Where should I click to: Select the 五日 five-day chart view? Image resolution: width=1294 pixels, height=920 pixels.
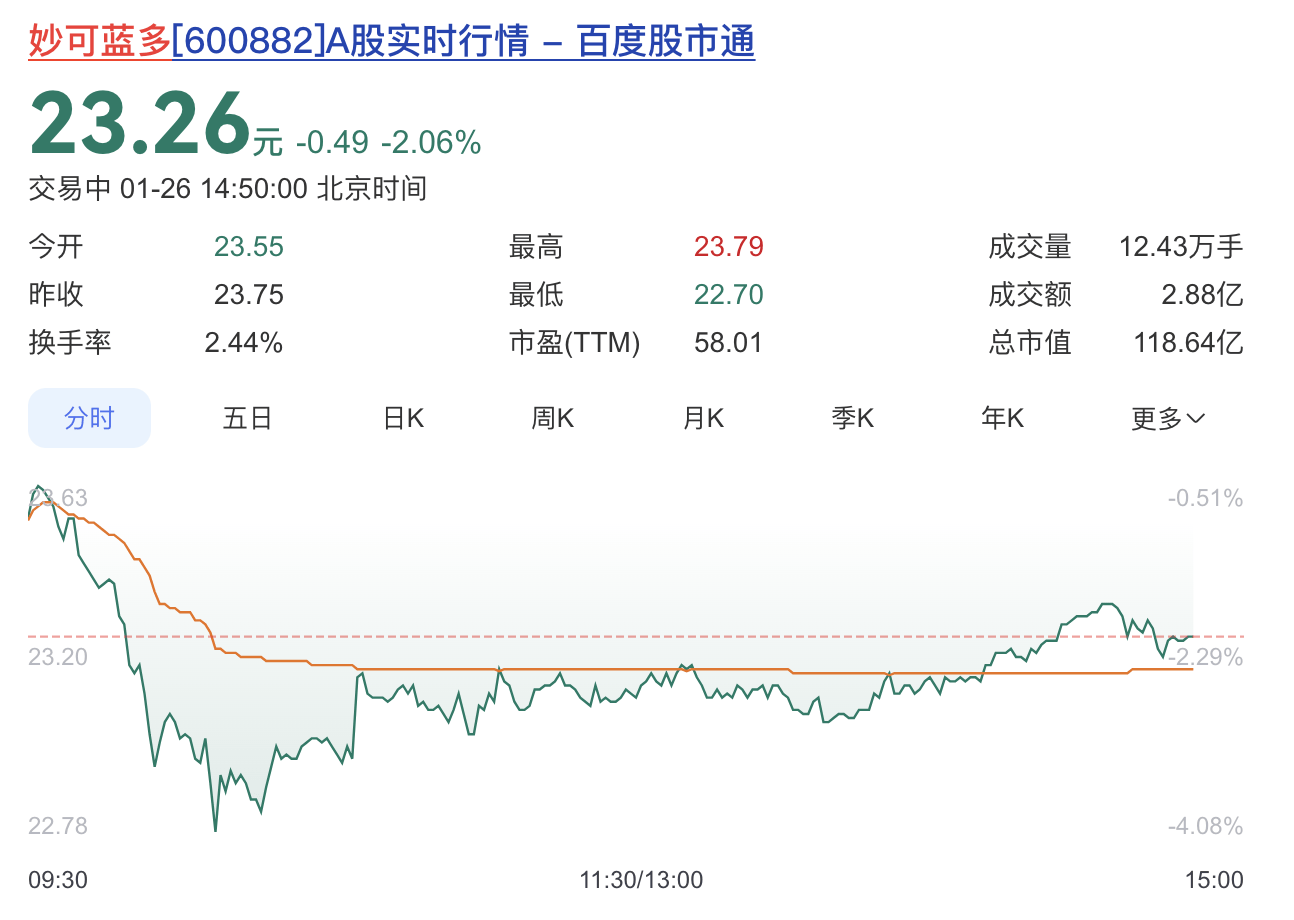pos(247,418)
